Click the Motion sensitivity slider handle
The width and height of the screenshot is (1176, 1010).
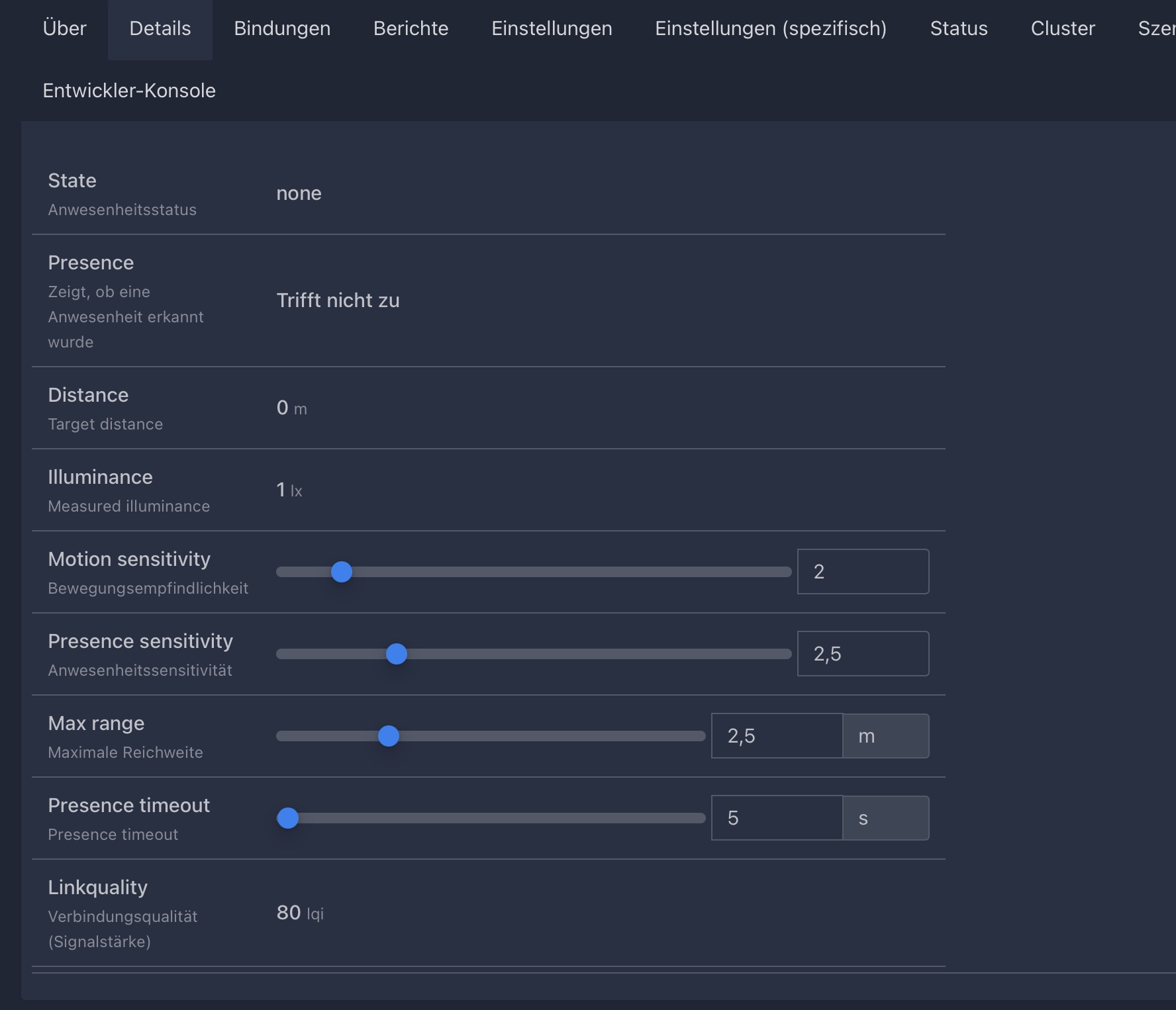342,572
